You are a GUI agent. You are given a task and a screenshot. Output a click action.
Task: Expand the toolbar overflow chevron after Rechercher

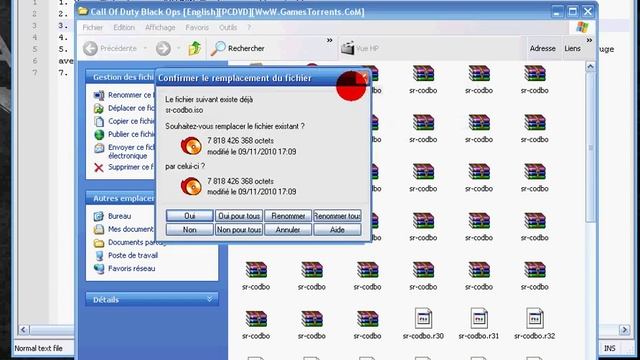[329, 40]
